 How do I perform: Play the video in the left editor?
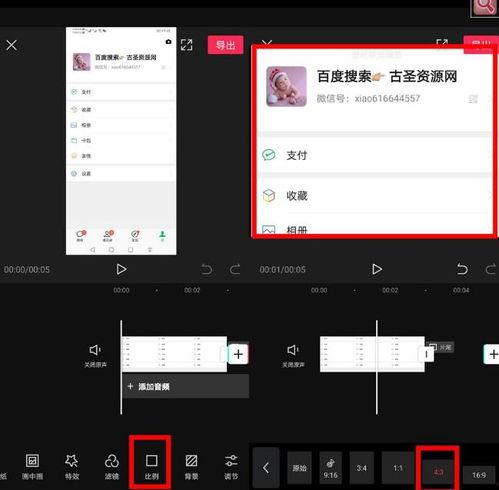click(121, 269)
